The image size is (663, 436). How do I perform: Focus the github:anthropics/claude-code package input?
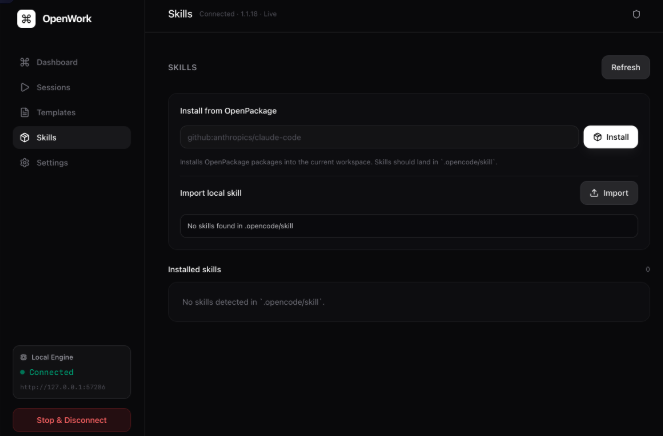click(x=379, y=137)
